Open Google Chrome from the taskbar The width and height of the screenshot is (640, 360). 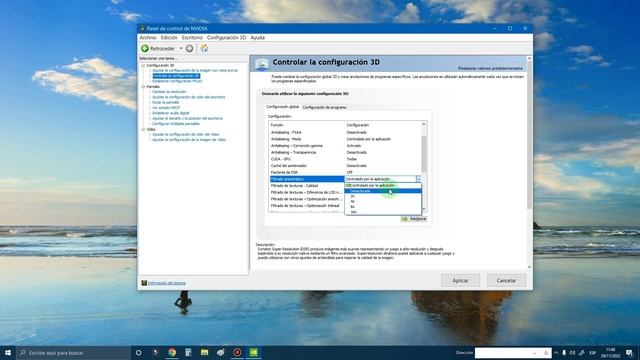(x=172, y=353)
